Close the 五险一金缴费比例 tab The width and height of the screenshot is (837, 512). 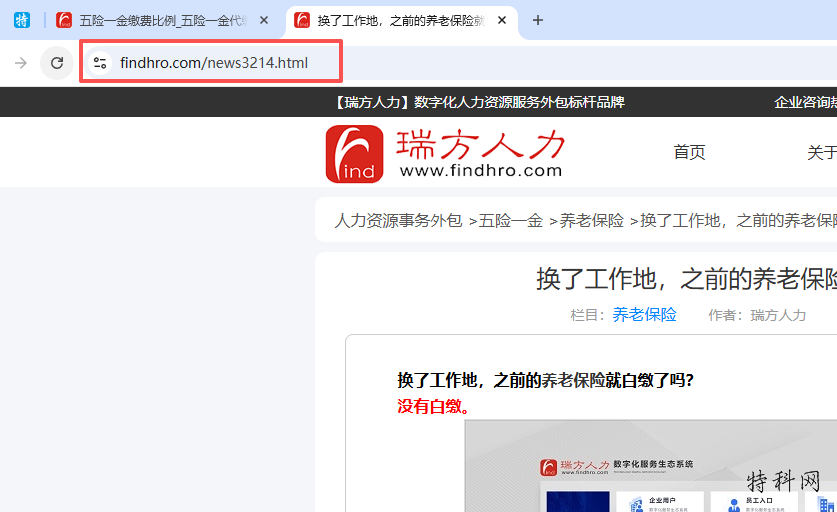click(x=264, y=20)
